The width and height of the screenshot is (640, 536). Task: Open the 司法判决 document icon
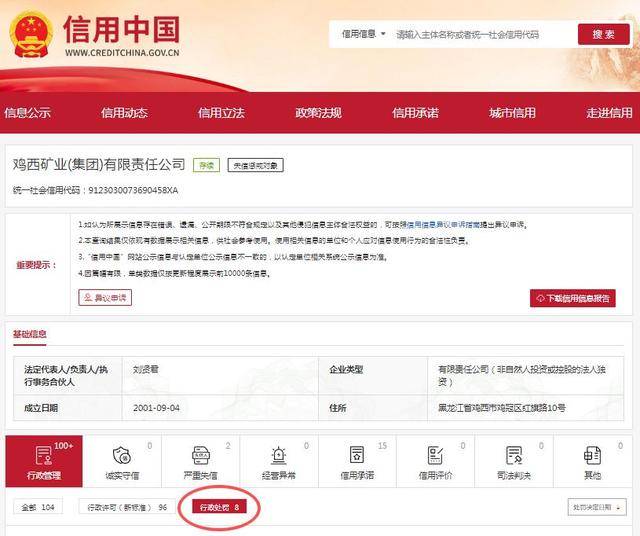513,455
